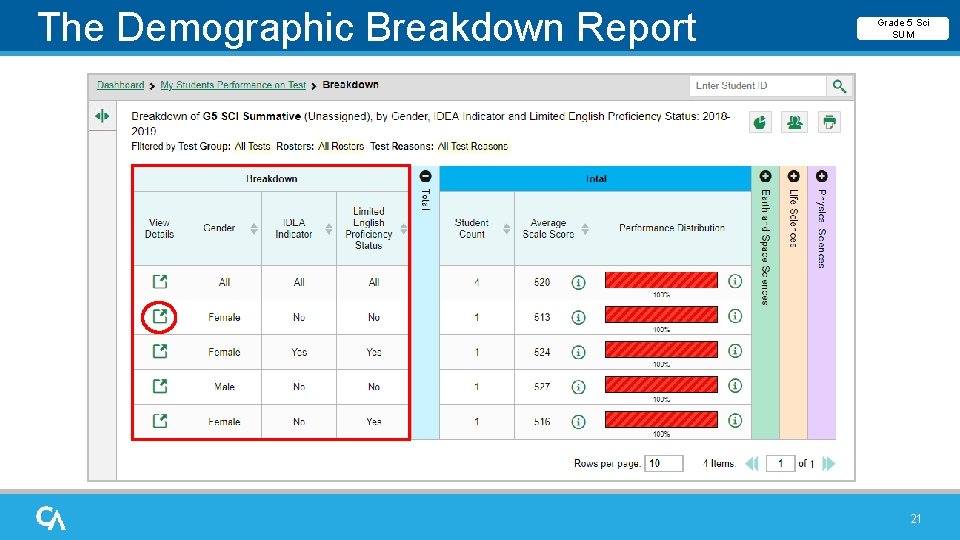Go to the previous page arrow
Screen dimensions: 960x540
752,463
